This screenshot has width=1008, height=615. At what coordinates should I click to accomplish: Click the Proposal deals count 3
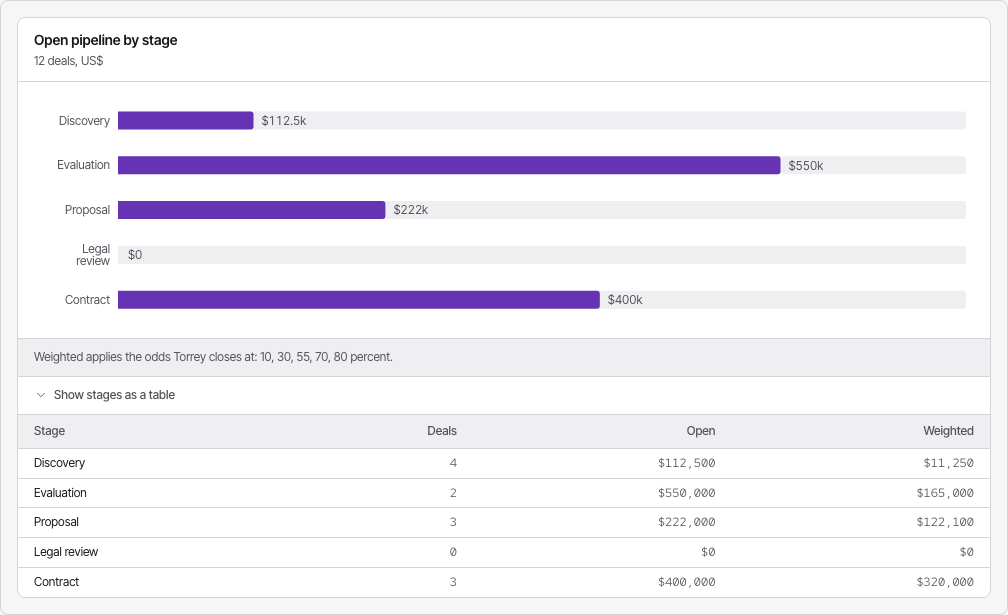click(x=453, y=522)
